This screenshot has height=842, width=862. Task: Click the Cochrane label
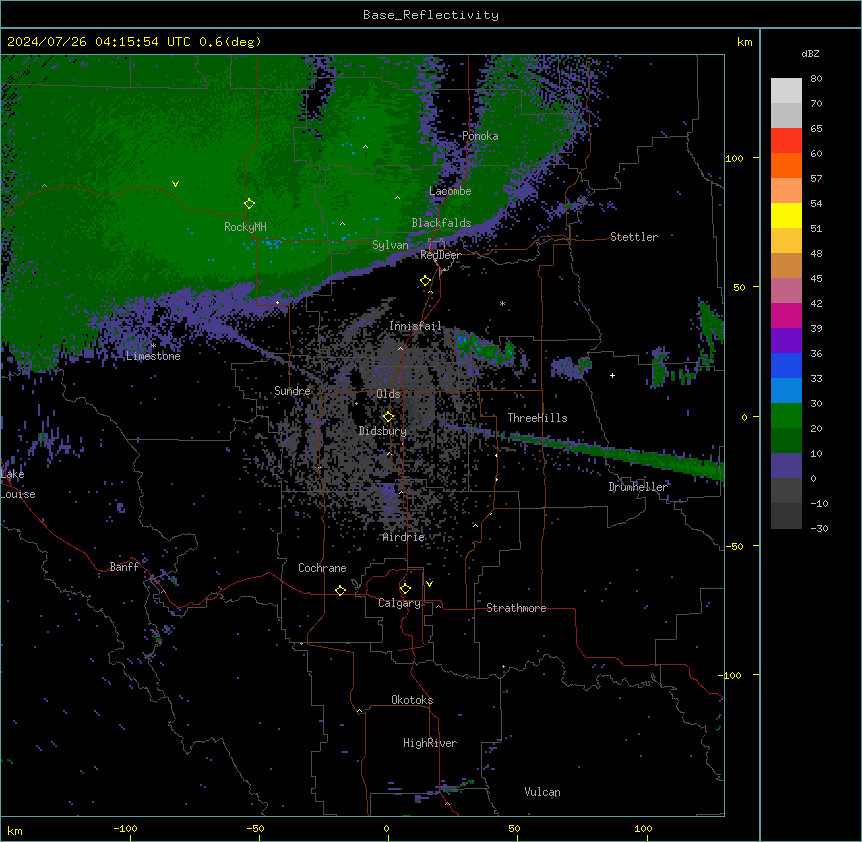tap(322, 568)
